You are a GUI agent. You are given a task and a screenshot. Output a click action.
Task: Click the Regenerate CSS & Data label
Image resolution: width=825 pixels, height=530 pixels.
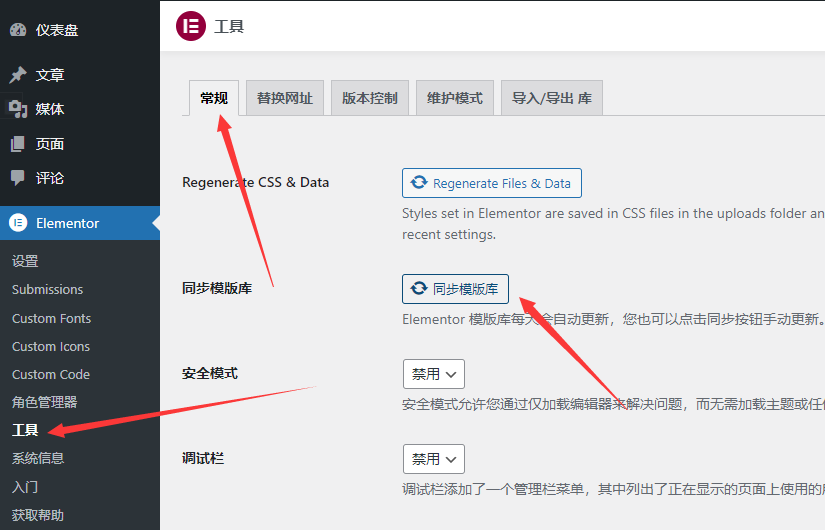coord(256,182)
